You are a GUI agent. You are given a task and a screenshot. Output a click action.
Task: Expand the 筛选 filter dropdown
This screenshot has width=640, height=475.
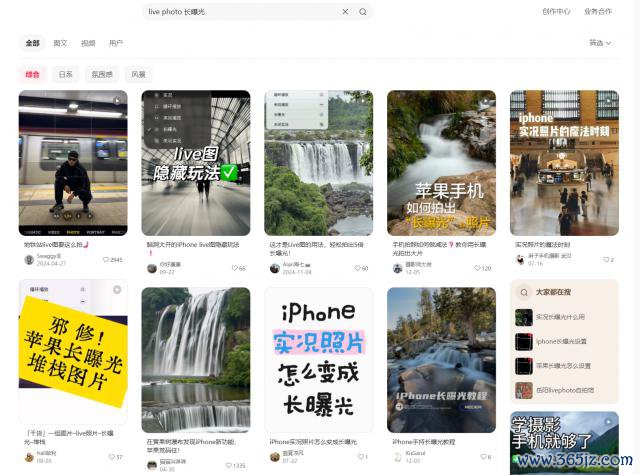pyautogui.click(x=599, y=43)
